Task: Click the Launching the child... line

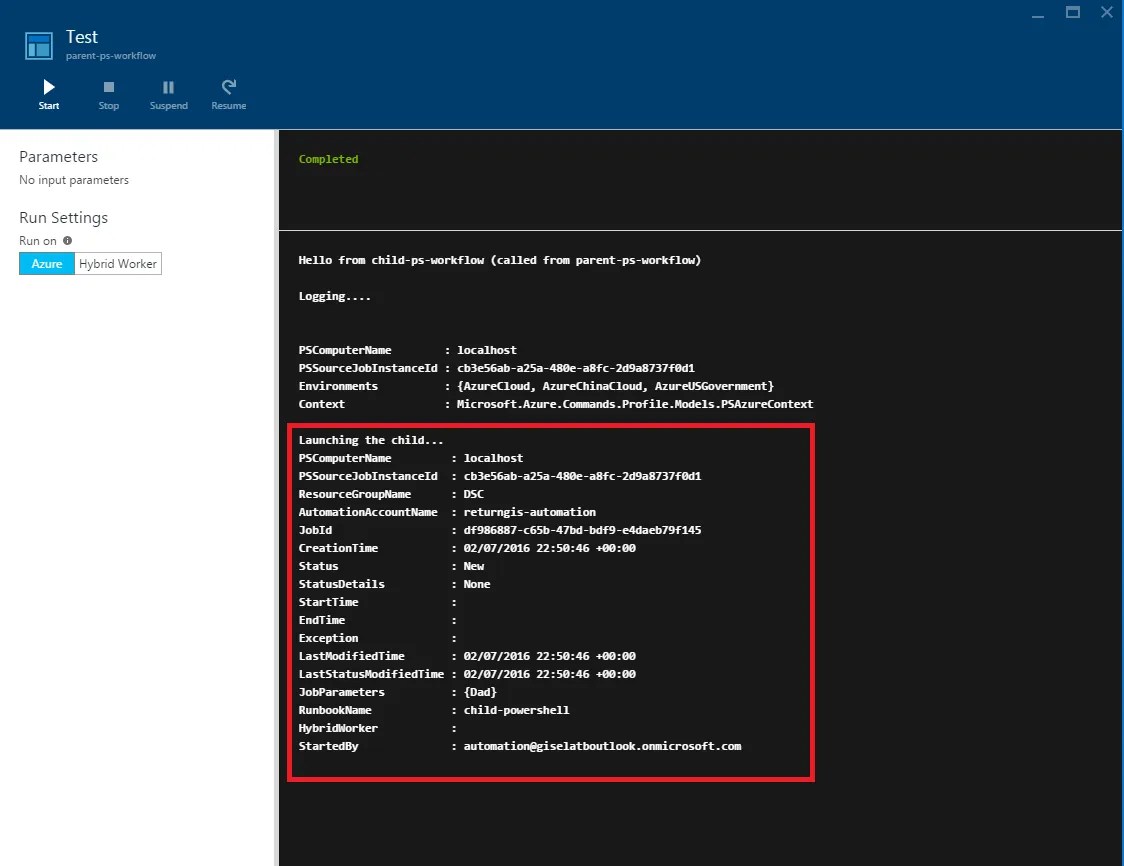Action: coord(371,440)
